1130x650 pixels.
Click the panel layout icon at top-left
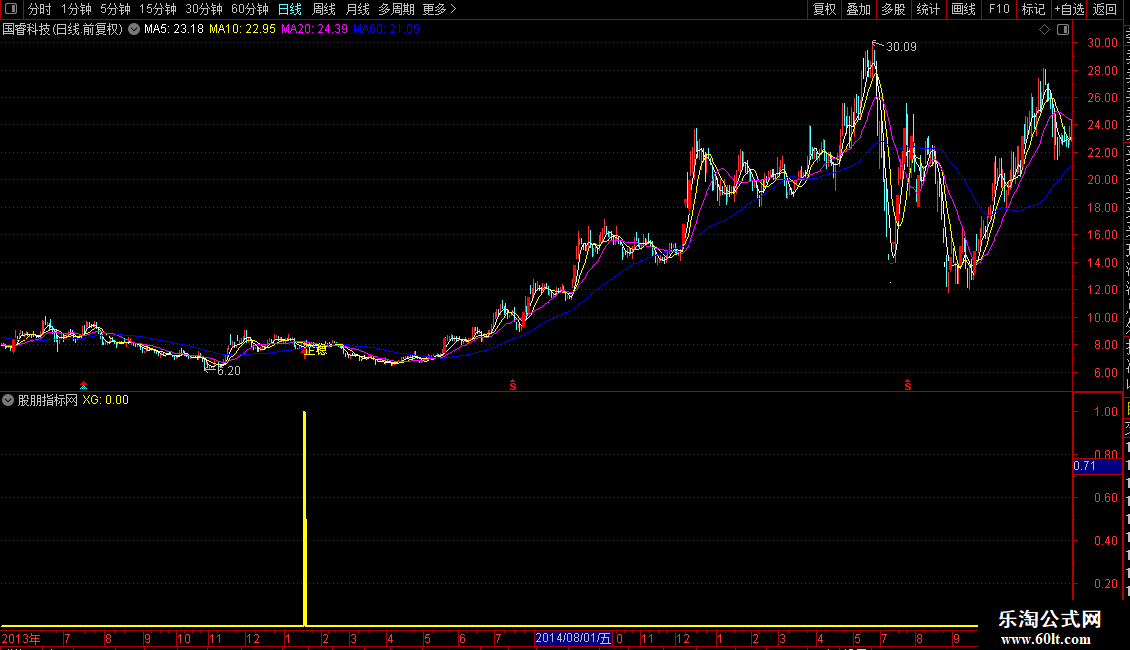(10, 9)
